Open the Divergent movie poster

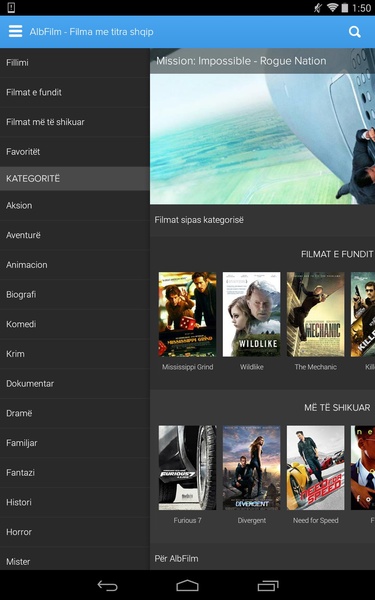click(251, 468)
